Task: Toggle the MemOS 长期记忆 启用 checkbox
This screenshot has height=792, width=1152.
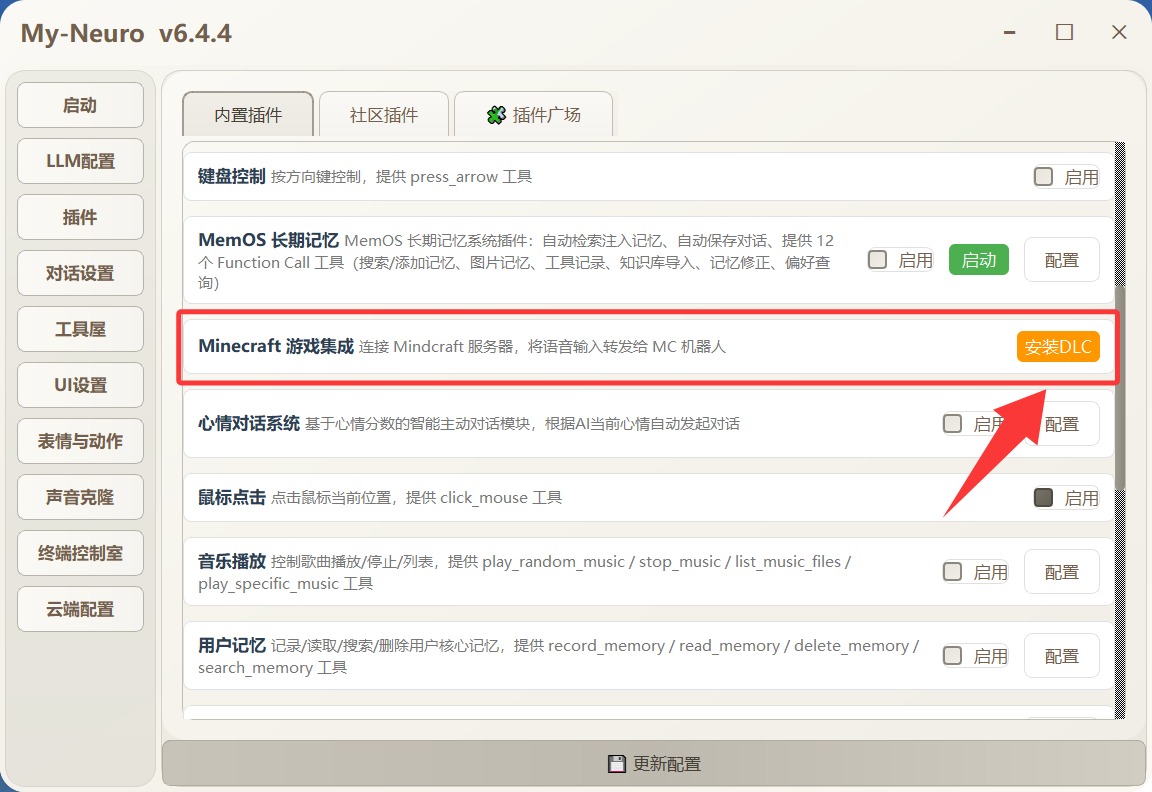Action: [x=878, y=260]
